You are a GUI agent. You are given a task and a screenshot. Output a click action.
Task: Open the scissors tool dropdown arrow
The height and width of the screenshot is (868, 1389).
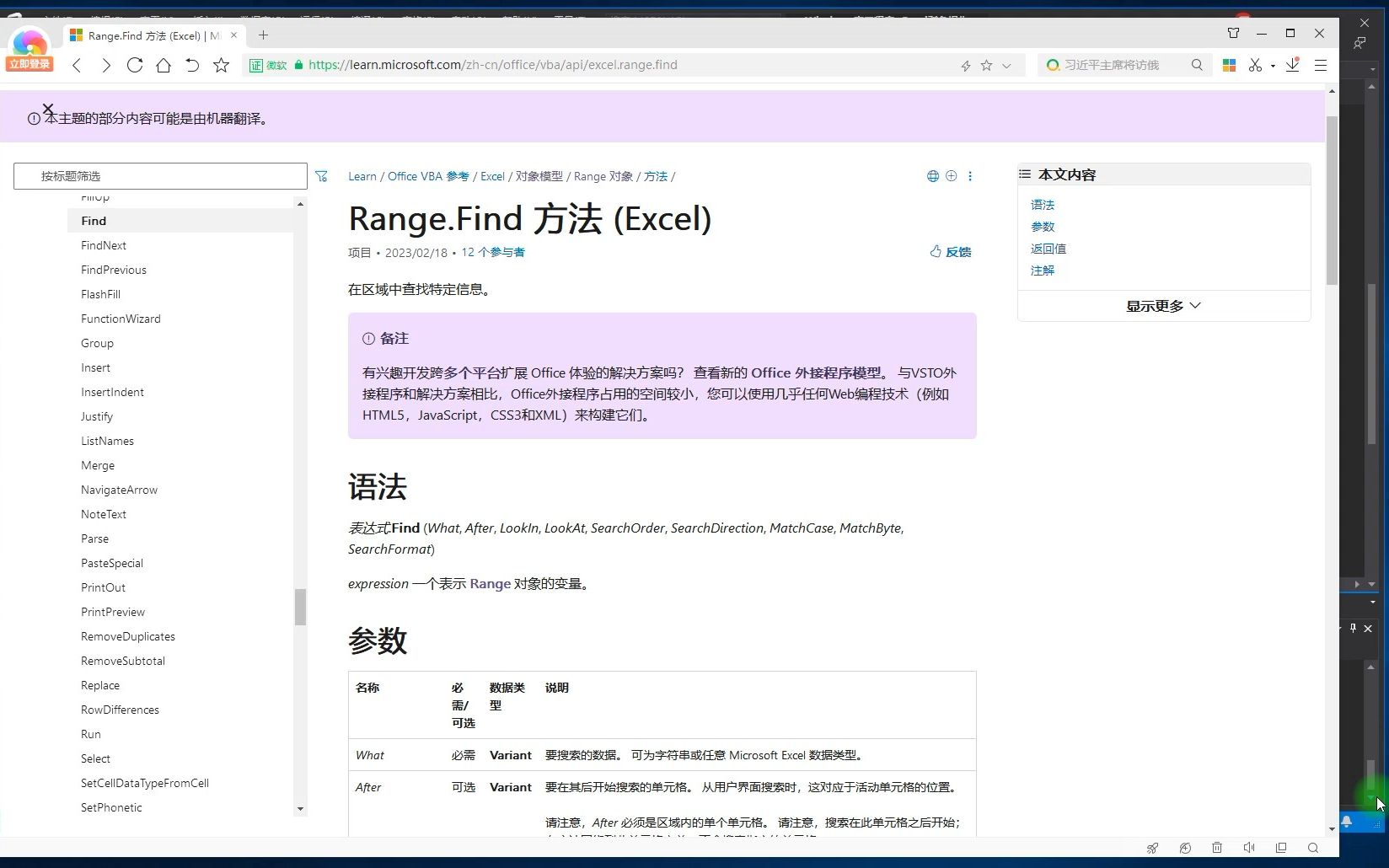(x=1273, y=65)
